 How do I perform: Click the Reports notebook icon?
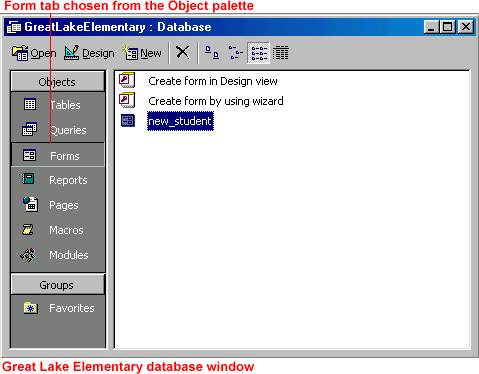pos(28,179)
